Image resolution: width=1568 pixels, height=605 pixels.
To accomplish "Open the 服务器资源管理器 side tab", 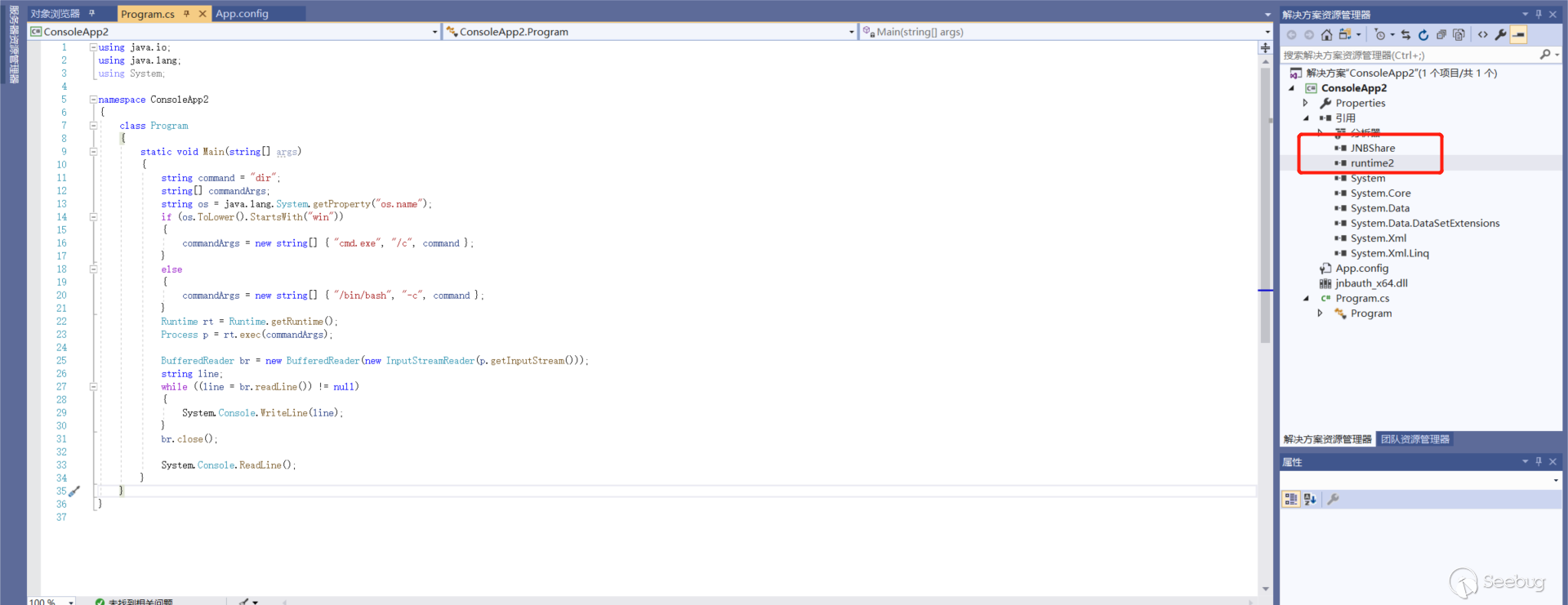I will pos(14,44).
